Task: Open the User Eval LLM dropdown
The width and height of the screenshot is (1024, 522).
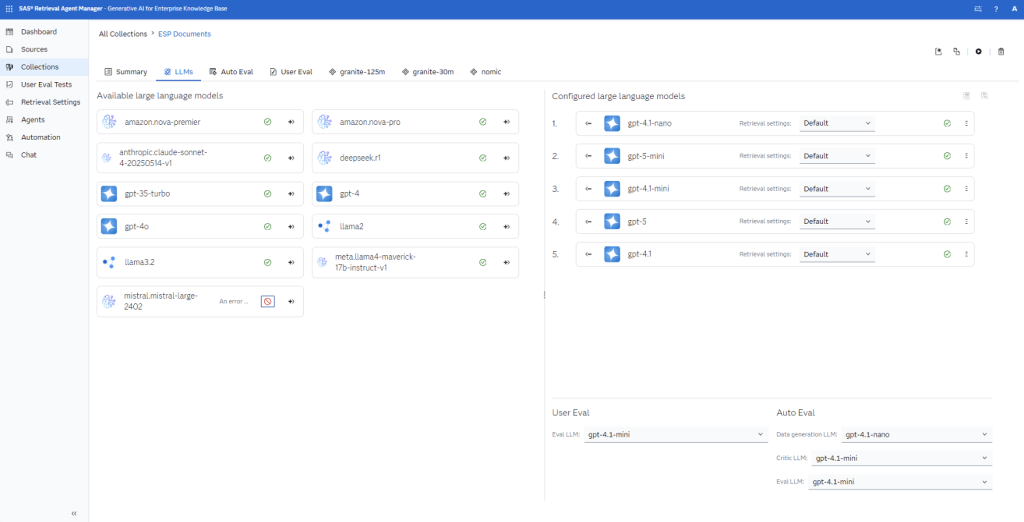Action: click(x=675, y=435)
